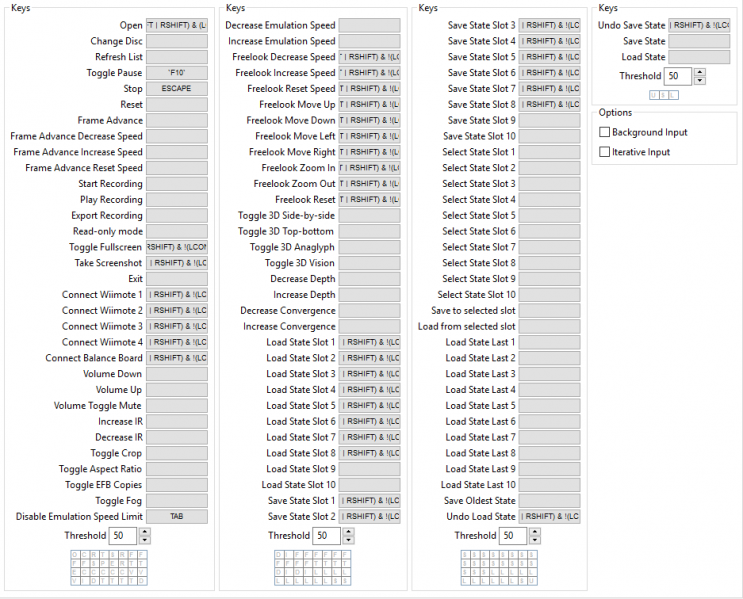The image size is (743, 599).
Task: Rebind the Freelook Reset hotkey
Action: 369,200
